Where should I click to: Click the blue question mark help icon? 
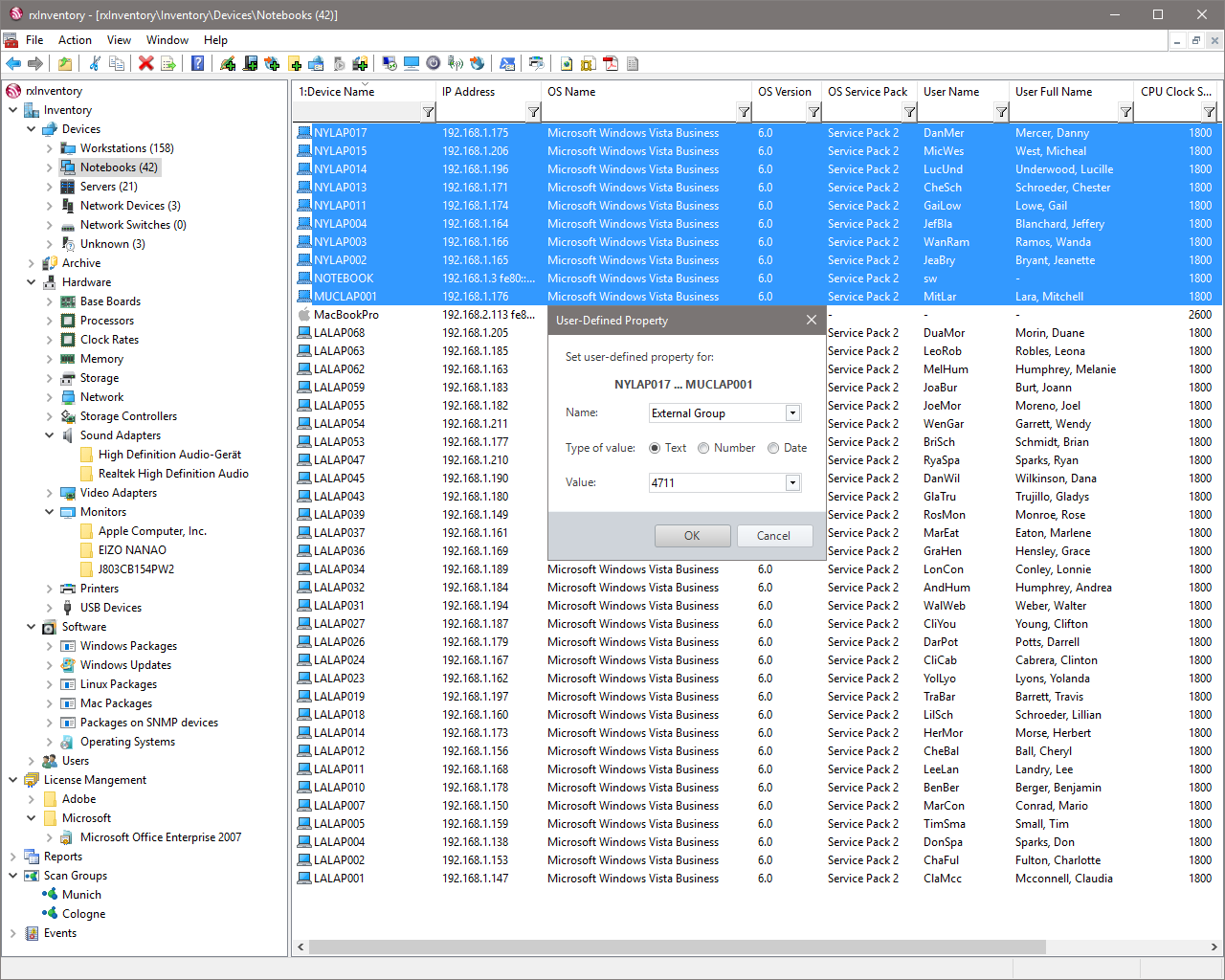tap(197, 64)
